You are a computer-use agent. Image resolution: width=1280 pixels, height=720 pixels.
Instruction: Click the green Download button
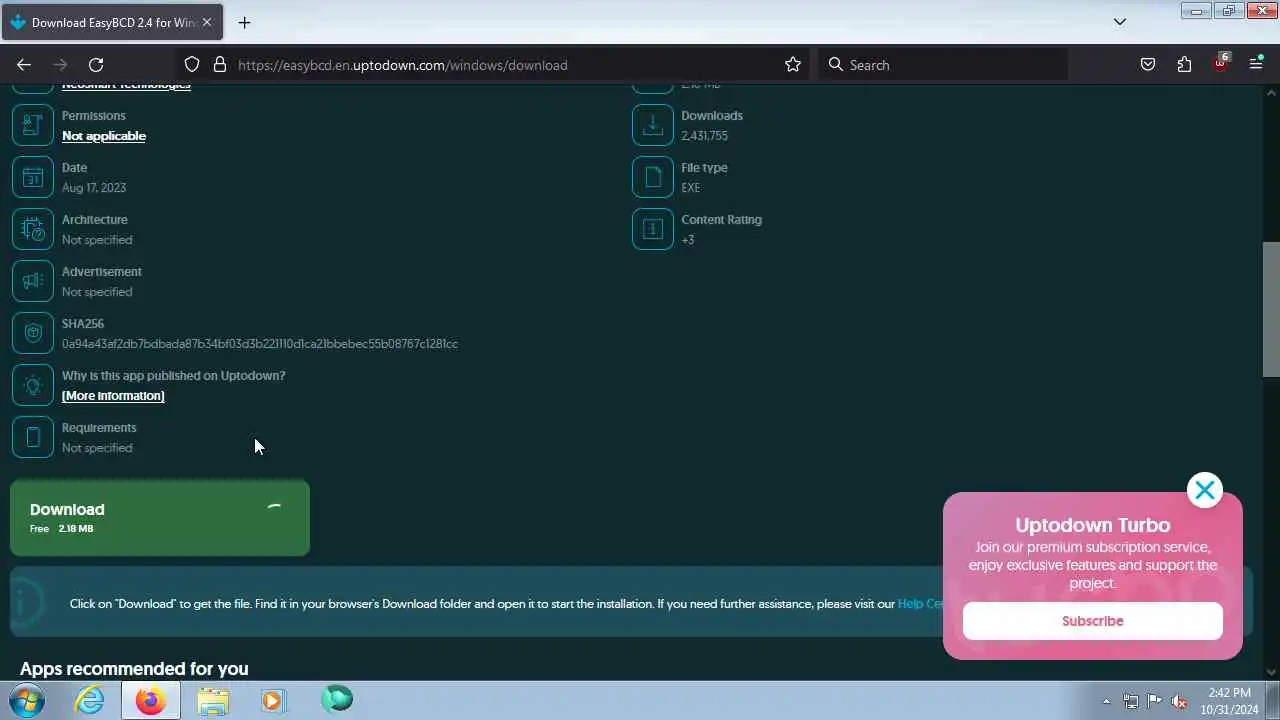[x=160, y=518]
